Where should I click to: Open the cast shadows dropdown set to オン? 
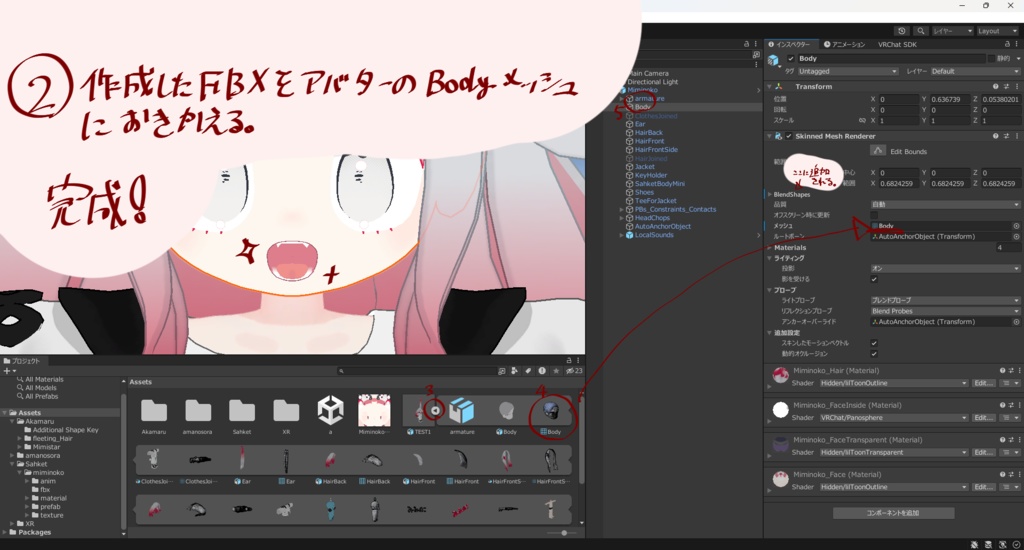[x=945, y=268]
